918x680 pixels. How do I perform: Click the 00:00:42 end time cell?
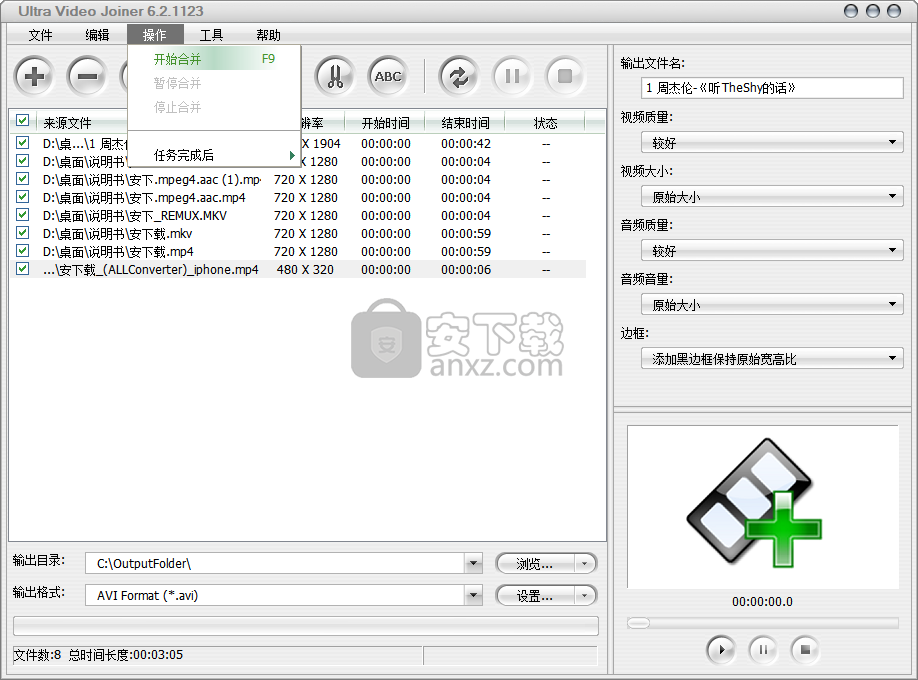[466, 143]
